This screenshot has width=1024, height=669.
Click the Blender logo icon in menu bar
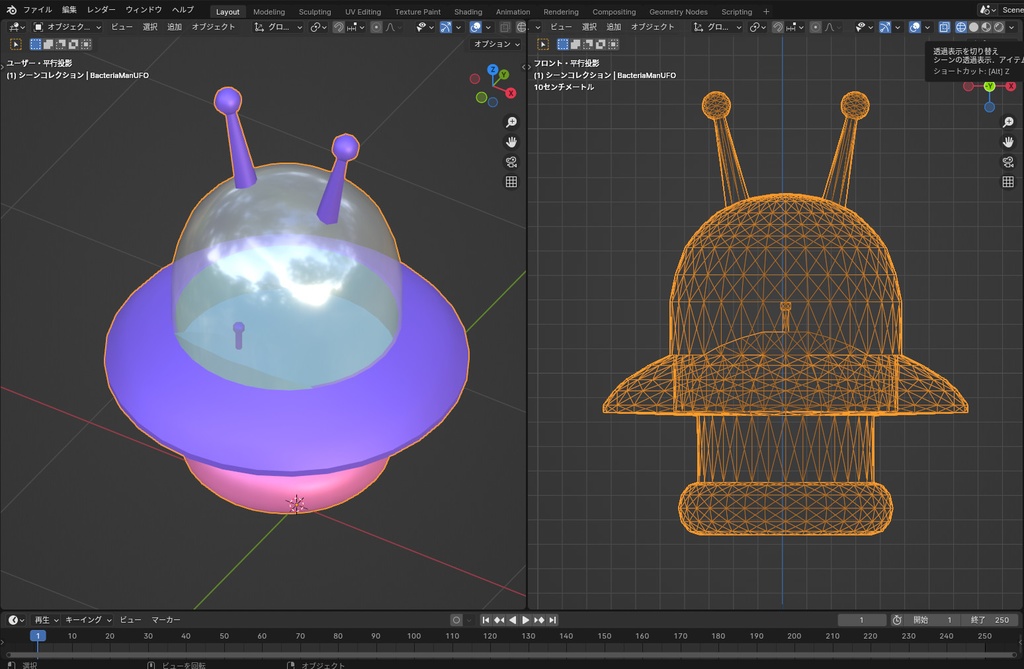click(x=11, y=10)
